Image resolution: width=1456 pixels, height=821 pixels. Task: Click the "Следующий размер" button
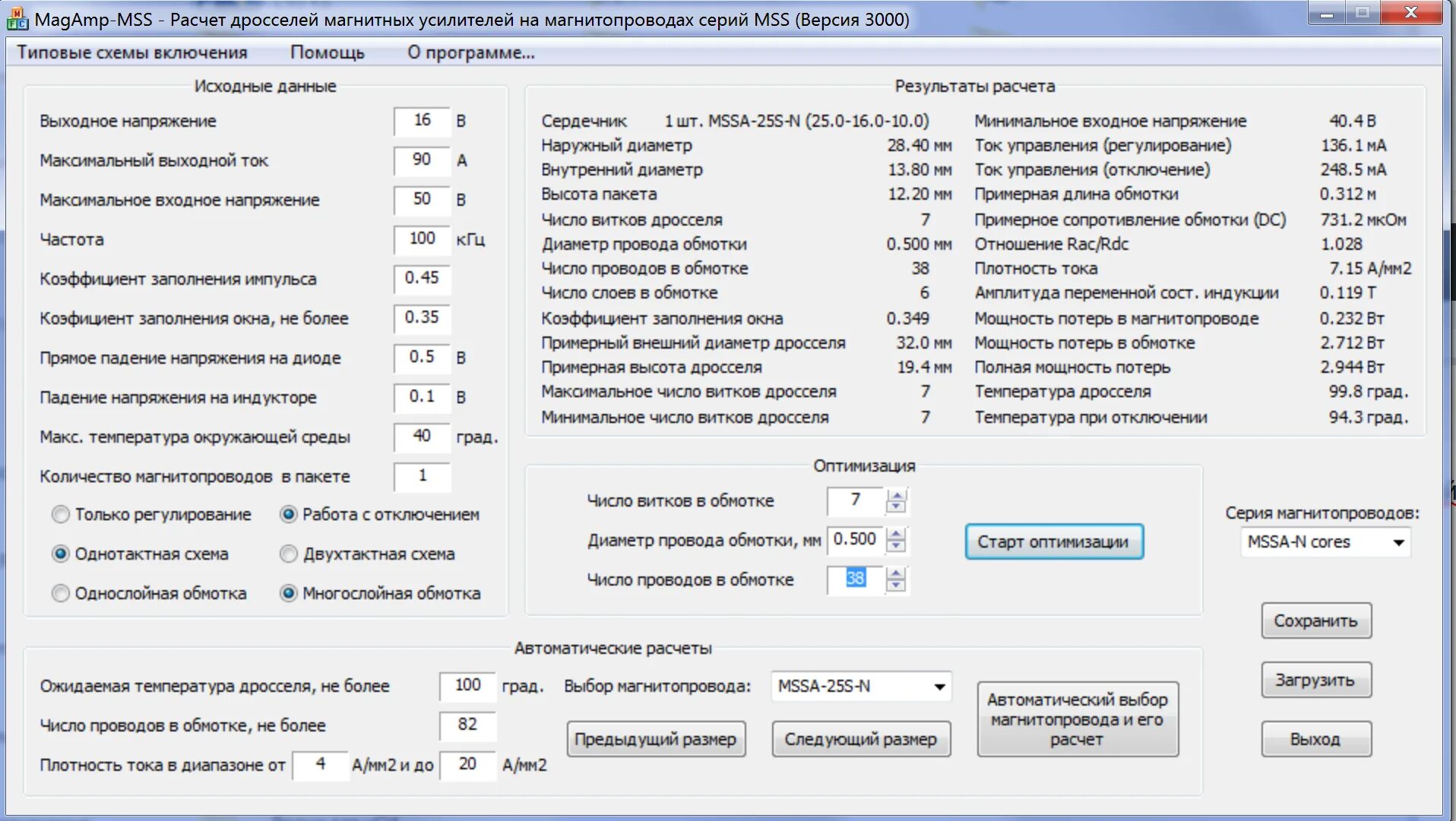coord(861,739)
